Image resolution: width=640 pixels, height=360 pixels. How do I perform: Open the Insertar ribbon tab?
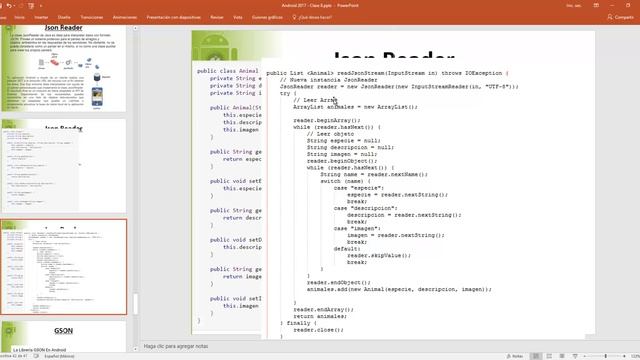tap(41, 18)
